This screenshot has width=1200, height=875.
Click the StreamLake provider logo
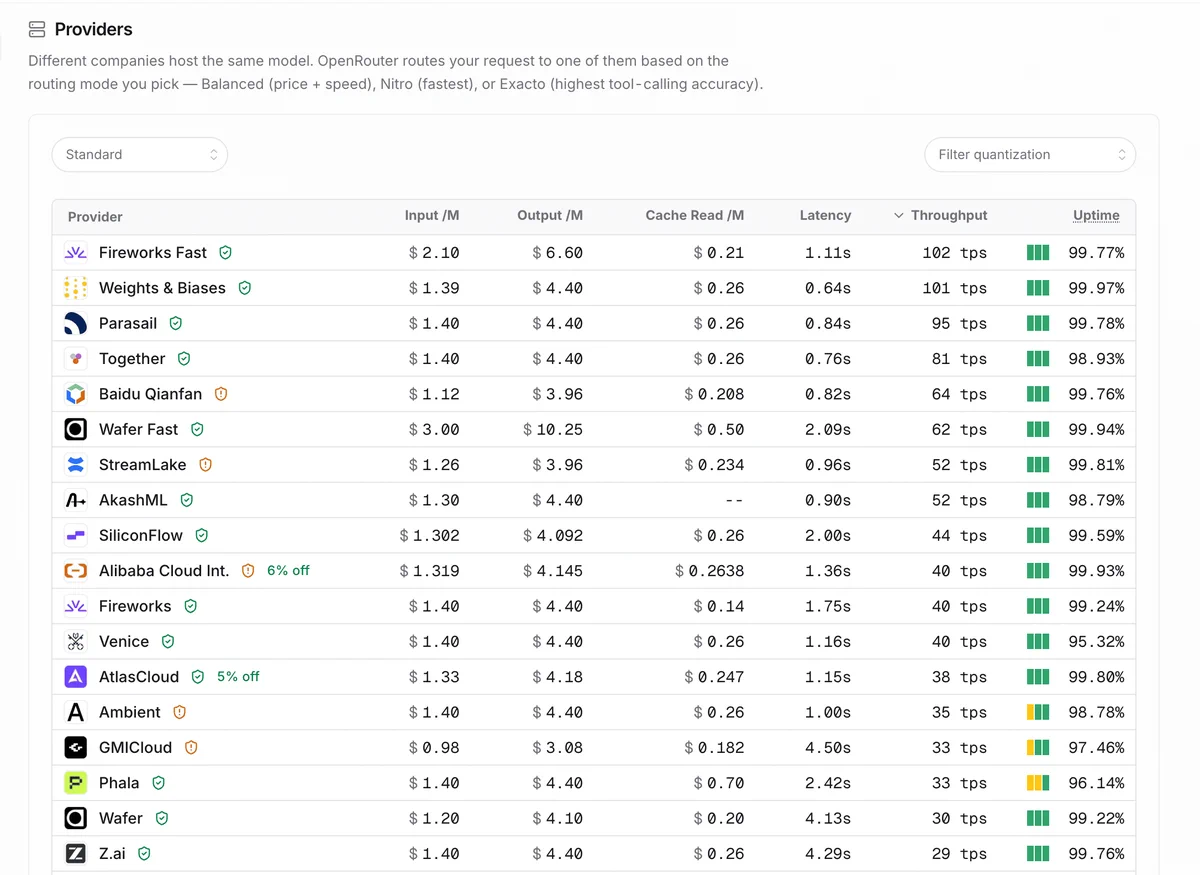[76, 465]
